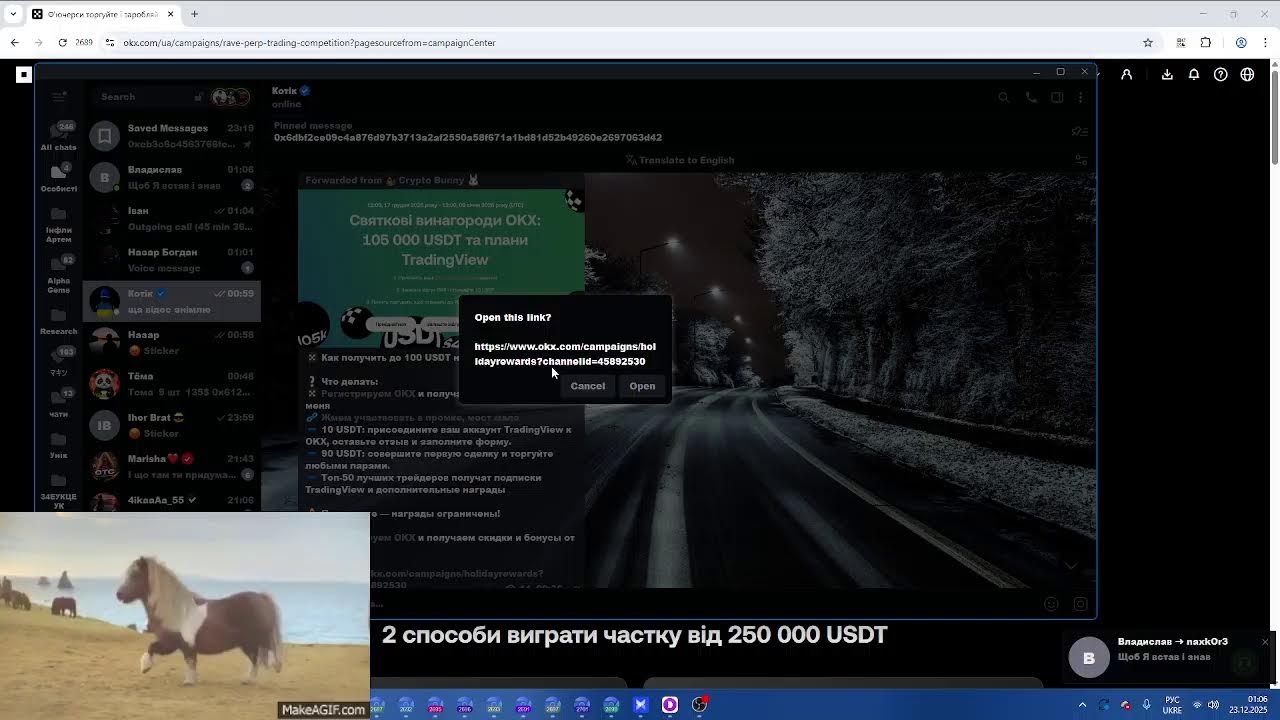Click the Chrome address bar
Image resolution: width=1280 pixels, height=720 pixels.
(x=620, y=43)
